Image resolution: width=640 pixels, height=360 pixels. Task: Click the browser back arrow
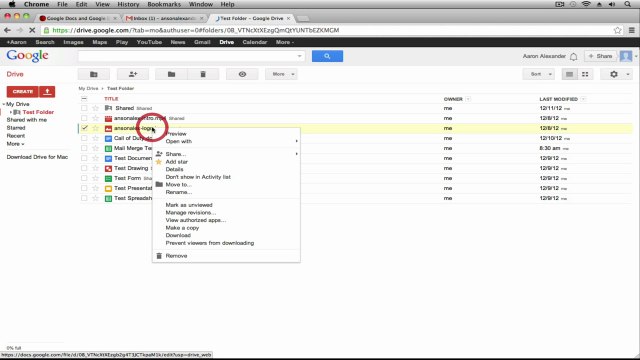[7, 30]
